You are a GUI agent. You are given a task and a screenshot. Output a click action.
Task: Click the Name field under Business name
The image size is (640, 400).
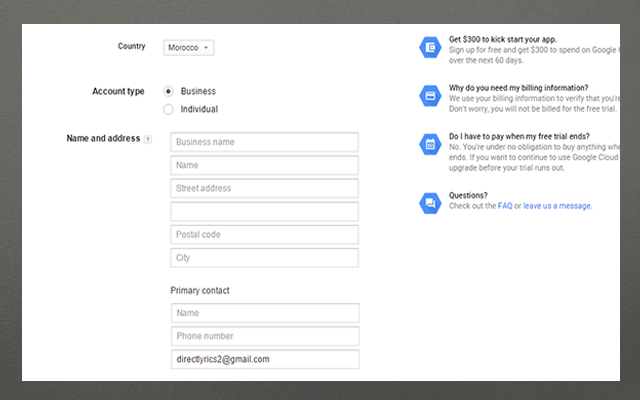tap(264, 165)
